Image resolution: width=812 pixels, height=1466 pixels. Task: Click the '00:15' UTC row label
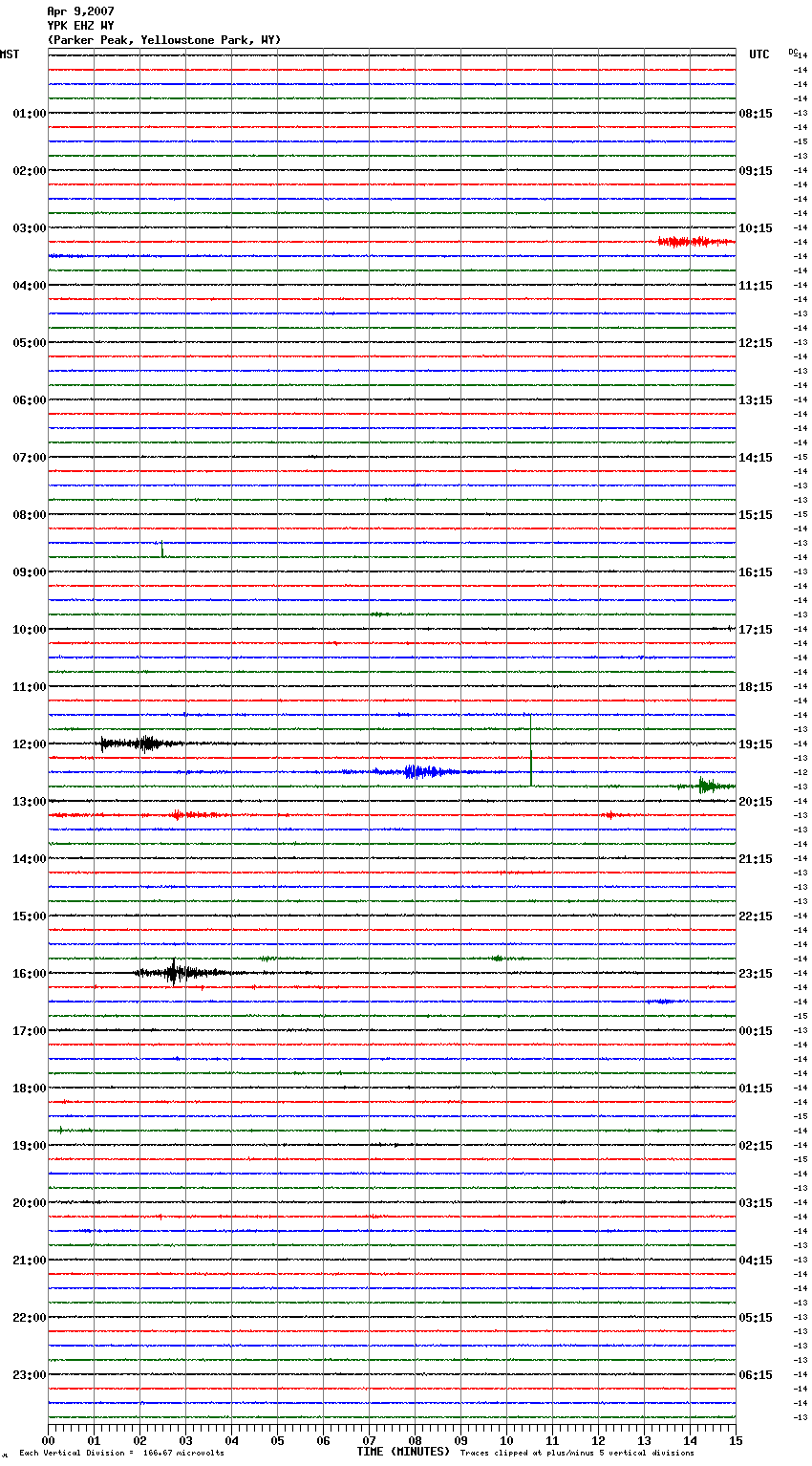756,1031
